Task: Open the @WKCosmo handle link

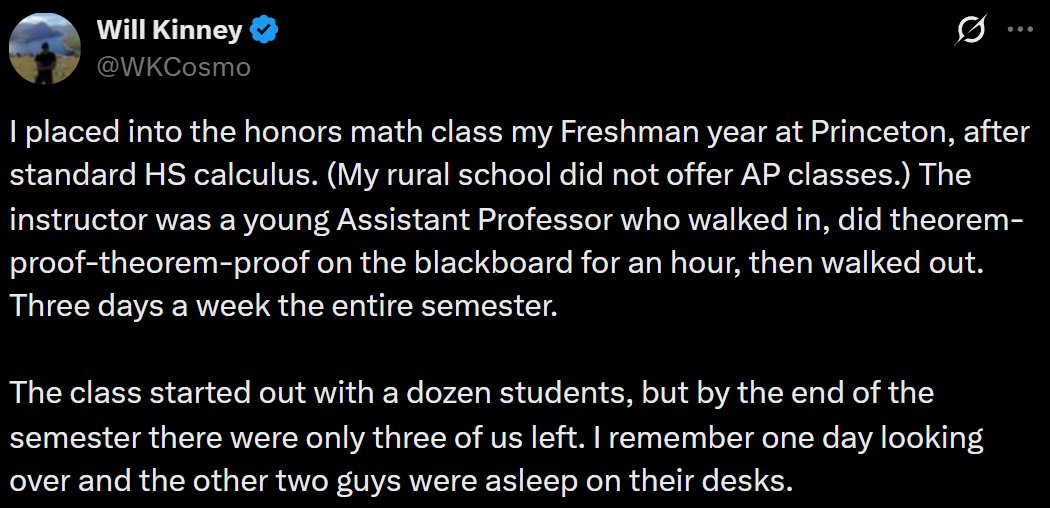Action: point(173,66)
